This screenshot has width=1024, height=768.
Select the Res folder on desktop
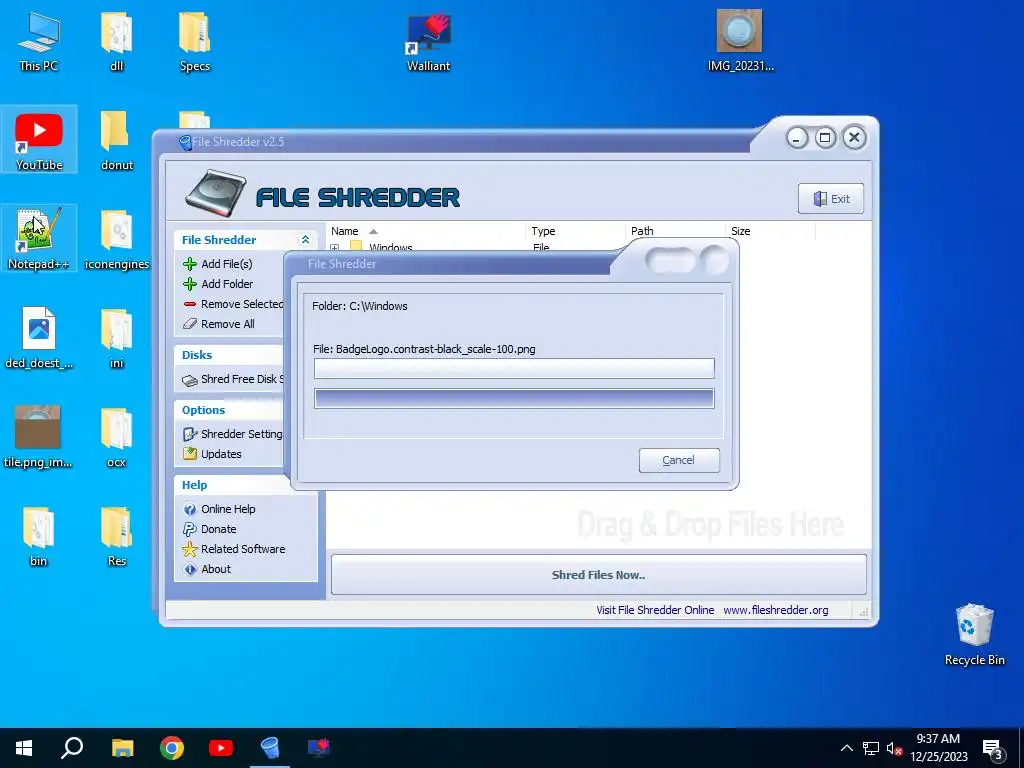117,536
